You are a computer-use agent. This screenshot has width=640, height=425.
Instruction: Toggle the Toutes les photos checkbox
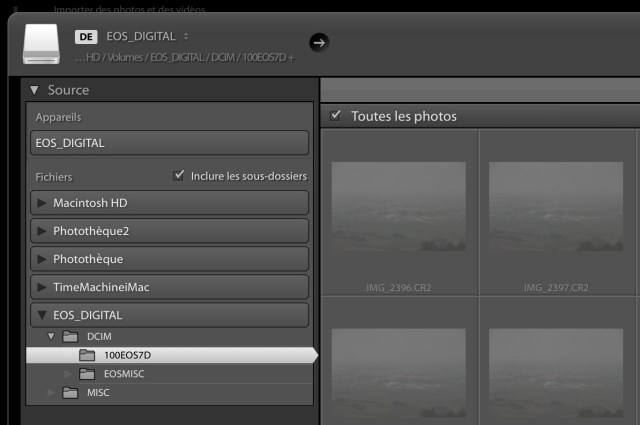tap(336, 116)
